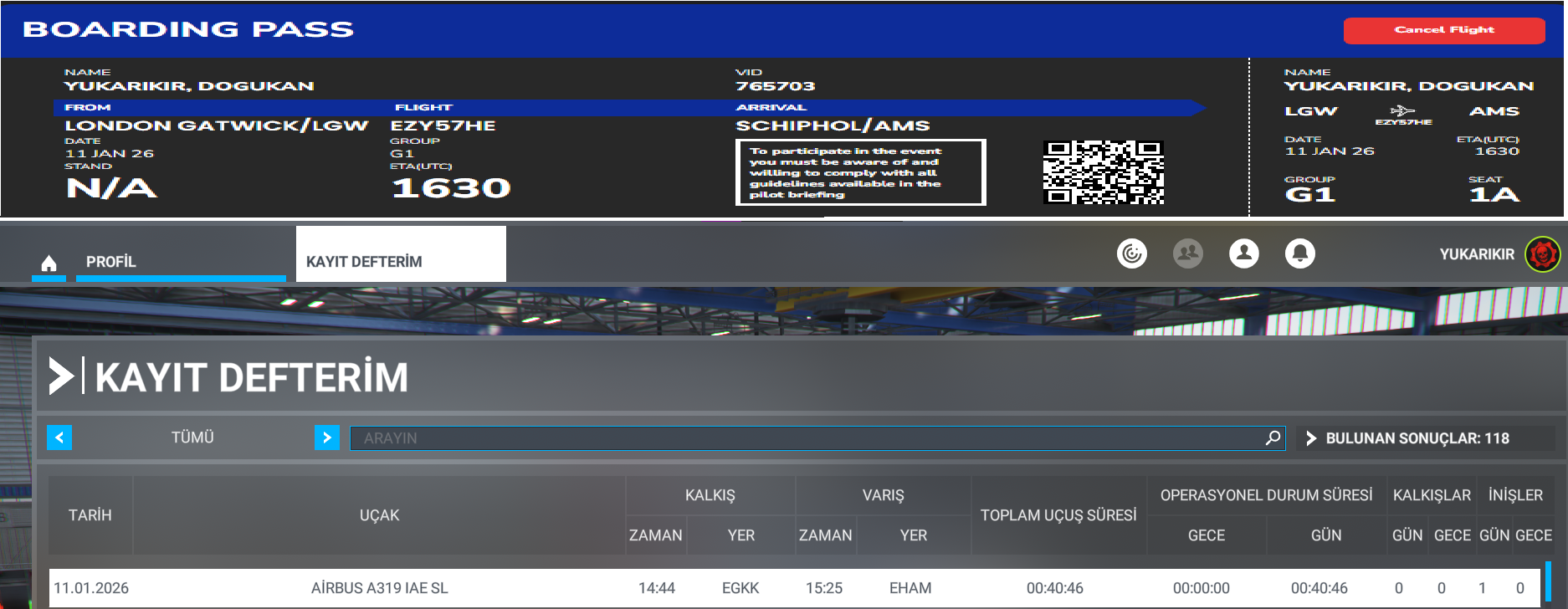
Task: Click the blue logbook scrollbar handle
Action: click(x=1549, y=582)
